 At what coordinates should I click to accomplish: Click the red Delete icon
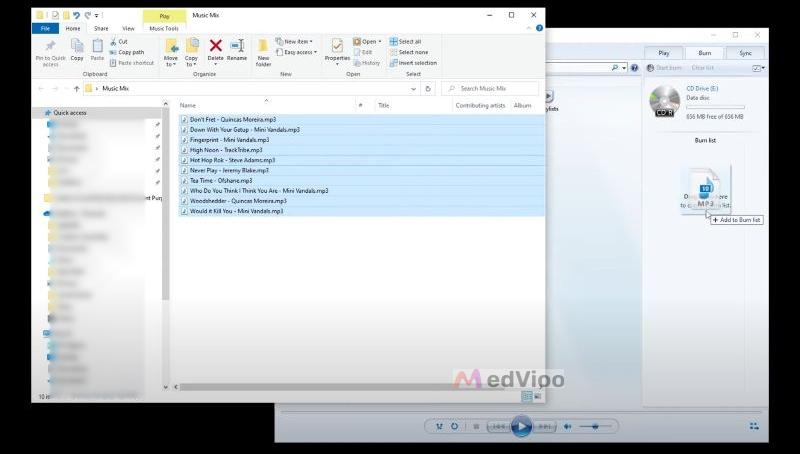216,45
